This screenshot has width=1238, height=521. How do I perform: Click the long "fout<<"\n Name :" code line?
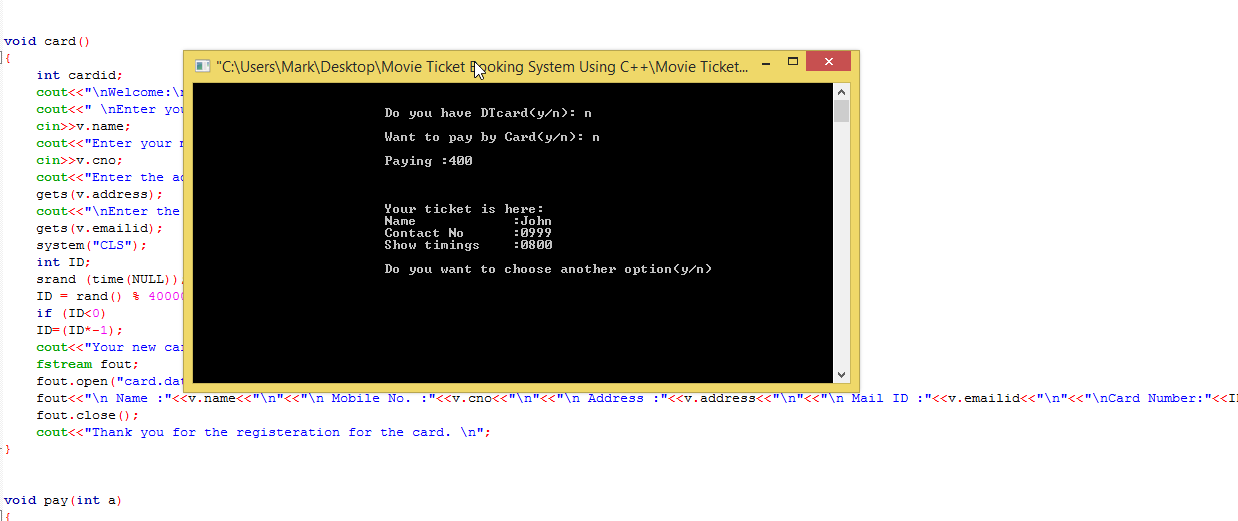(637, 398)
